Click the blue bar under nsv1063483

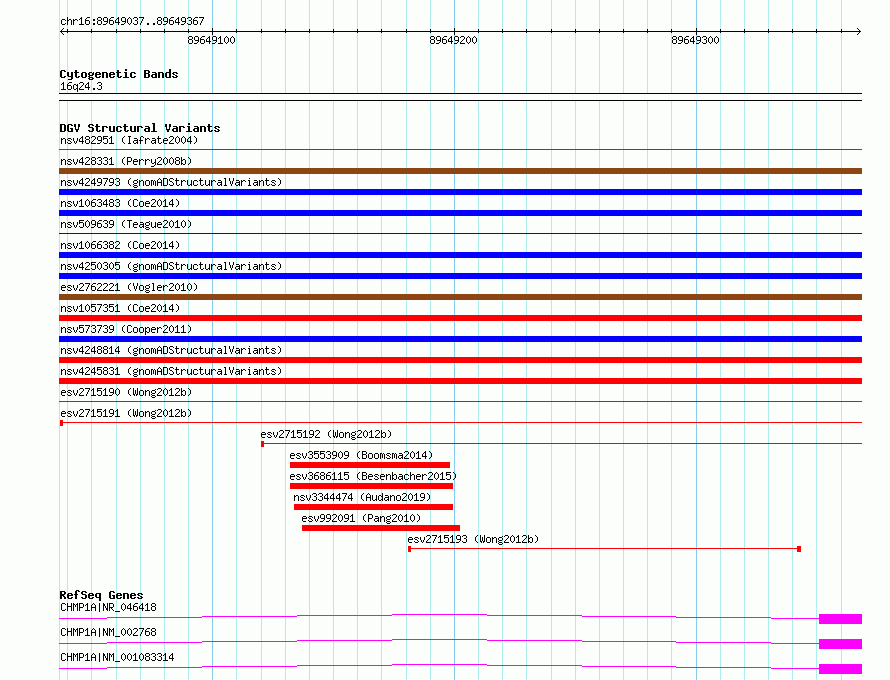(x=460, y=213)
